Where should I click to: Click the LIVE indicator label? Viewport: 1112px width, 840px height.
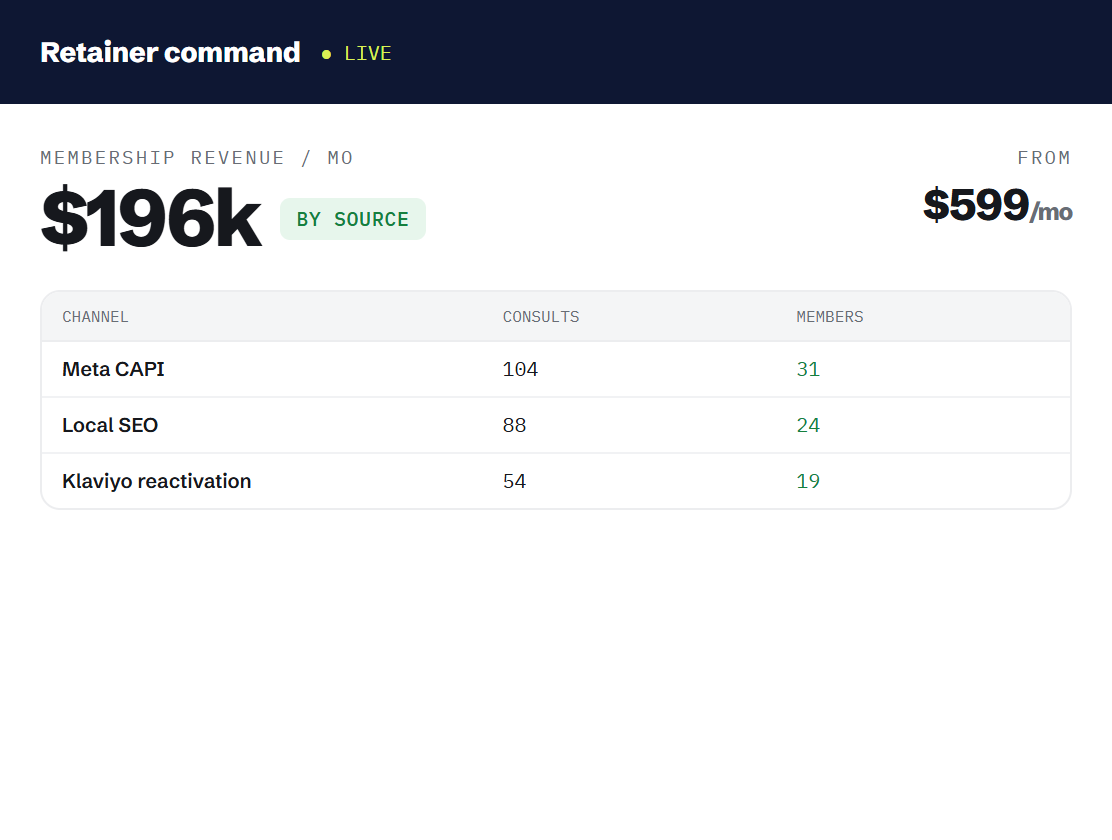367,54
